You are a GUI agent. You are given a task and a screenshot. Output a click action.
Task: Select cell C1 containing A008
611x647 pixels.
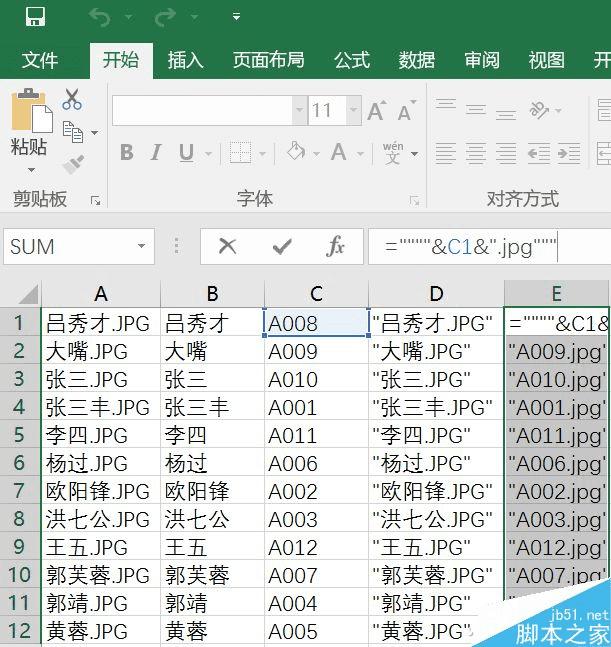(316, 323)
